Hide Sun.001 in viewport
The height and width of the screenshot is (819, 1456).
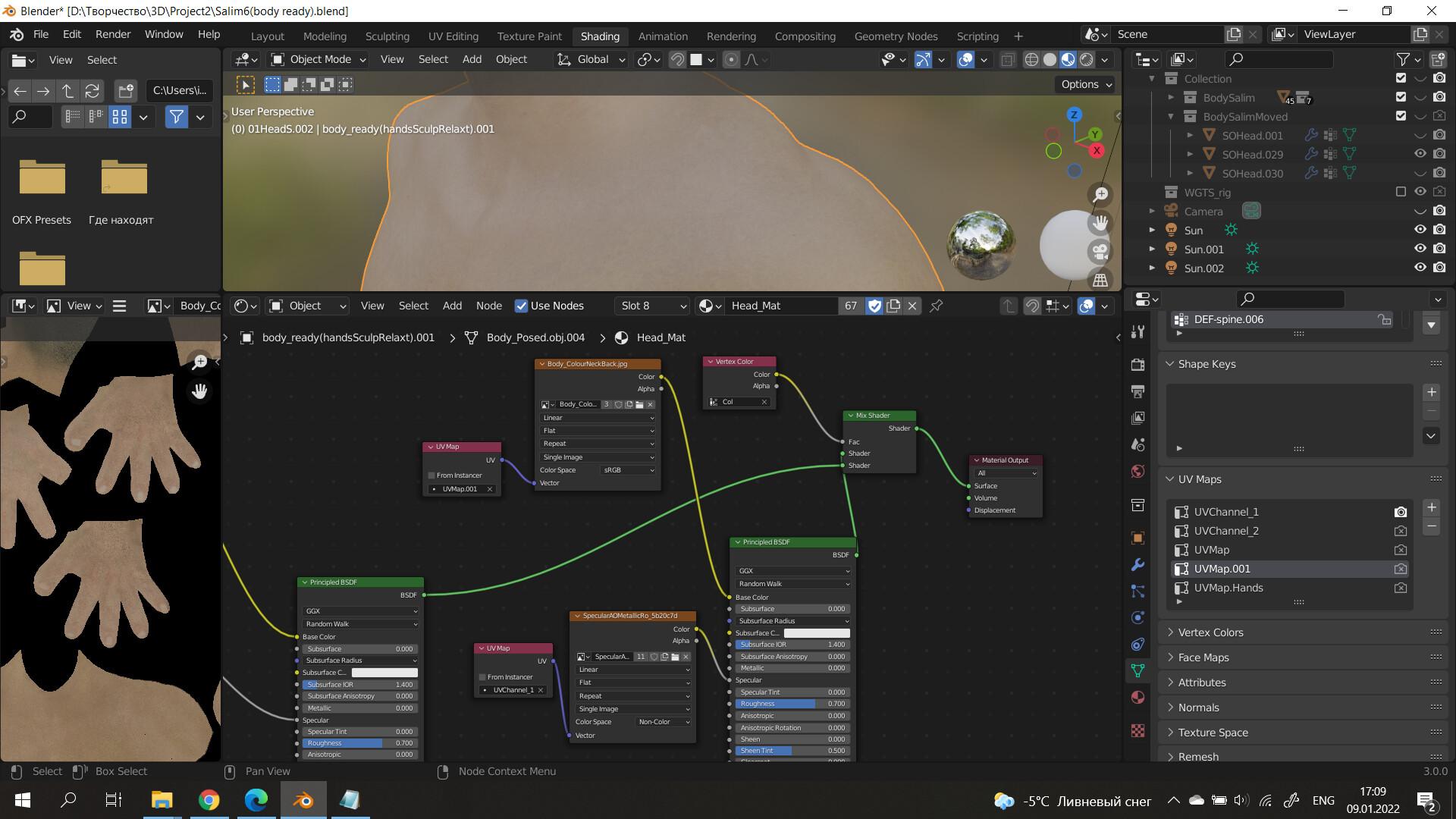(x=1420, y=249)
